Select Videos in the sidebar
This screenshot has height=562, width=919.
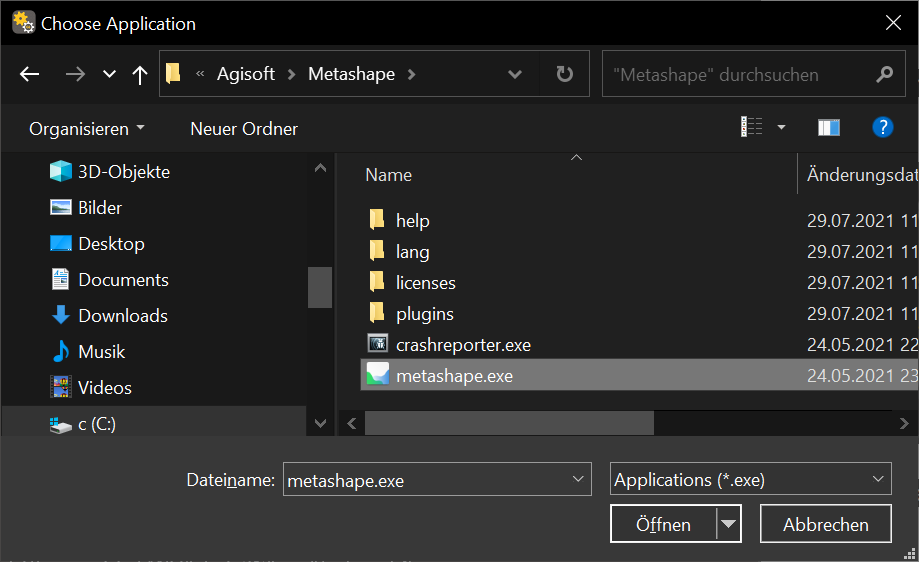click(x=105, y=388)
